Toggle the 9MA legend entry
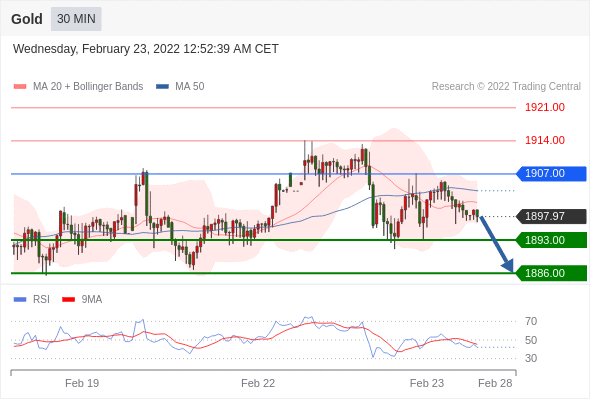Screen dimensions: 590x400 point(82,300)
